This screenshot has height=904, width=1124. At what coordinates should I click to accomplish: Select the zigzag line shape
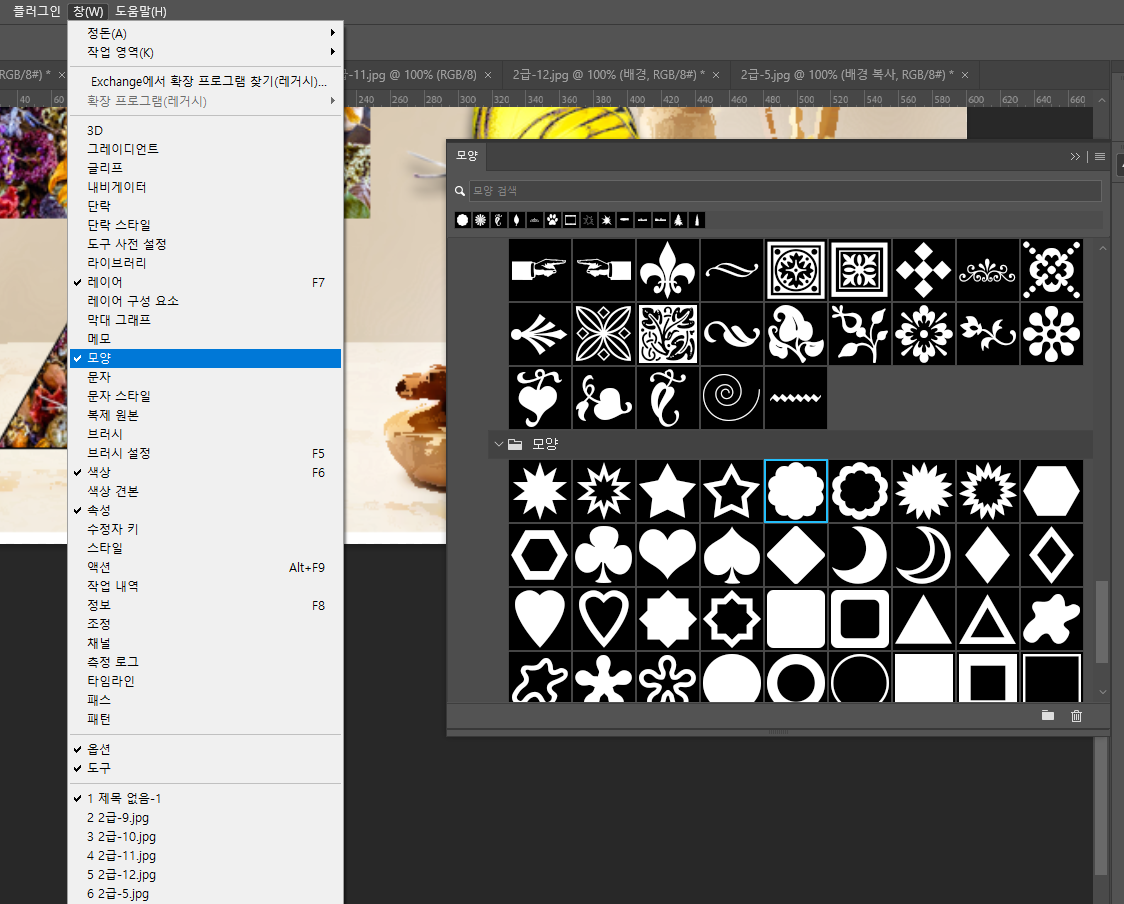click(796, 397)
